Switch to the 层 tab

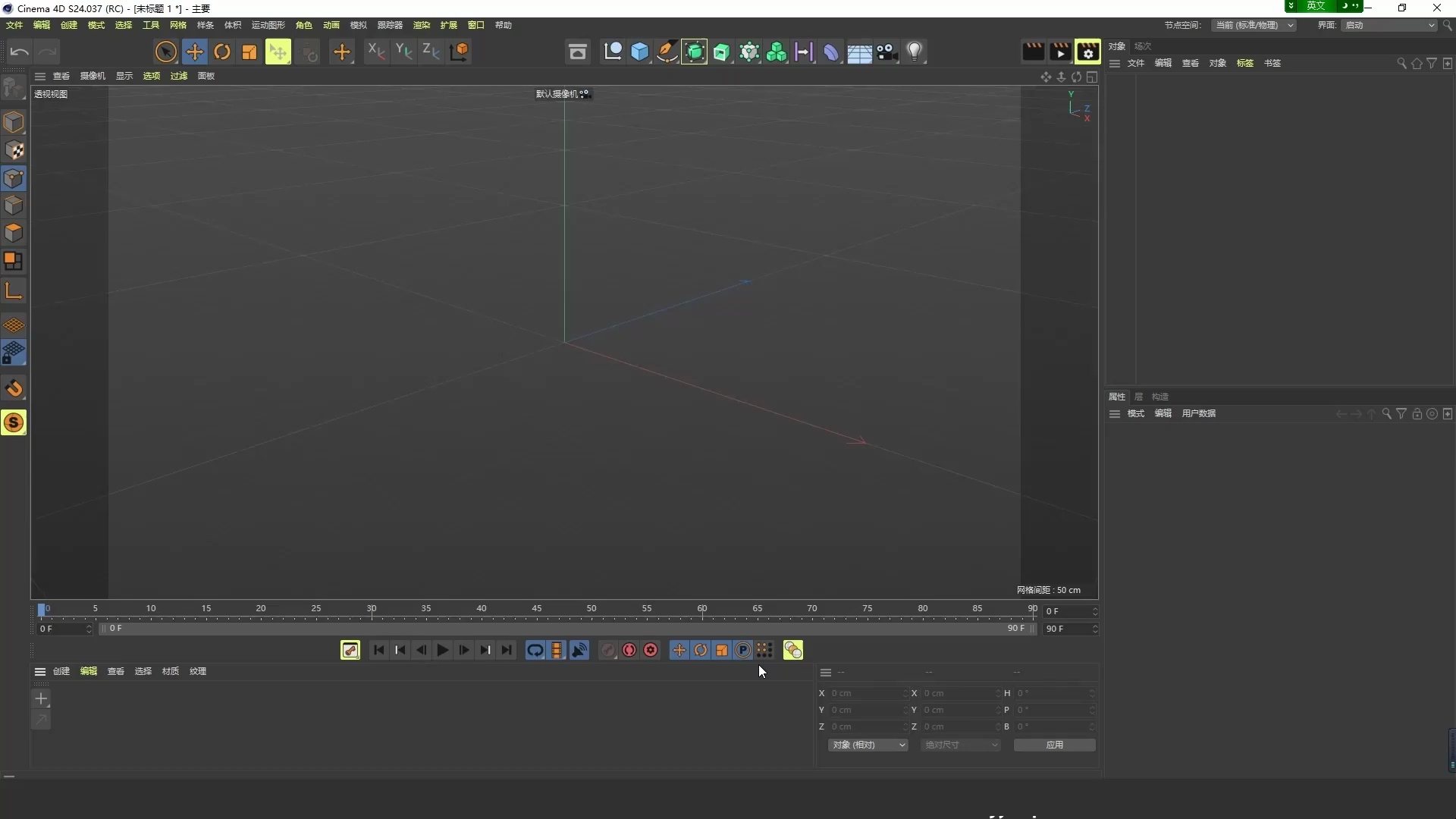pyautogui.click(x=1140, y=397)
